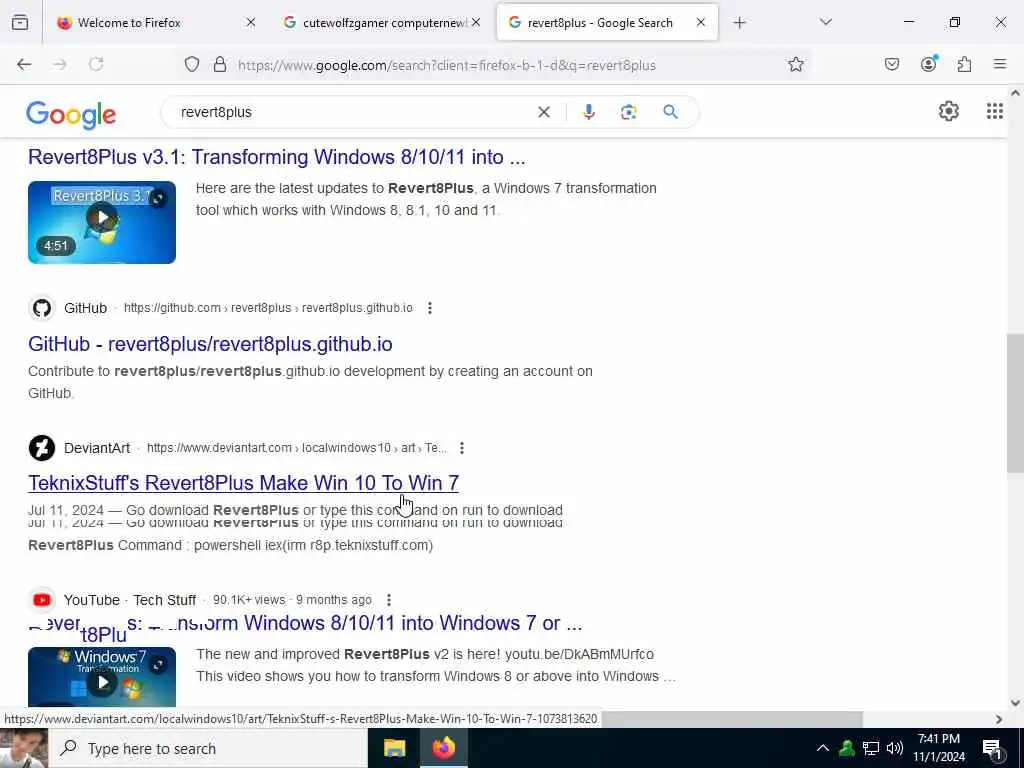The height and width of the screenshot is (768, 1024).
Task: Go to Google home via logo
Action: click(71, 114)
